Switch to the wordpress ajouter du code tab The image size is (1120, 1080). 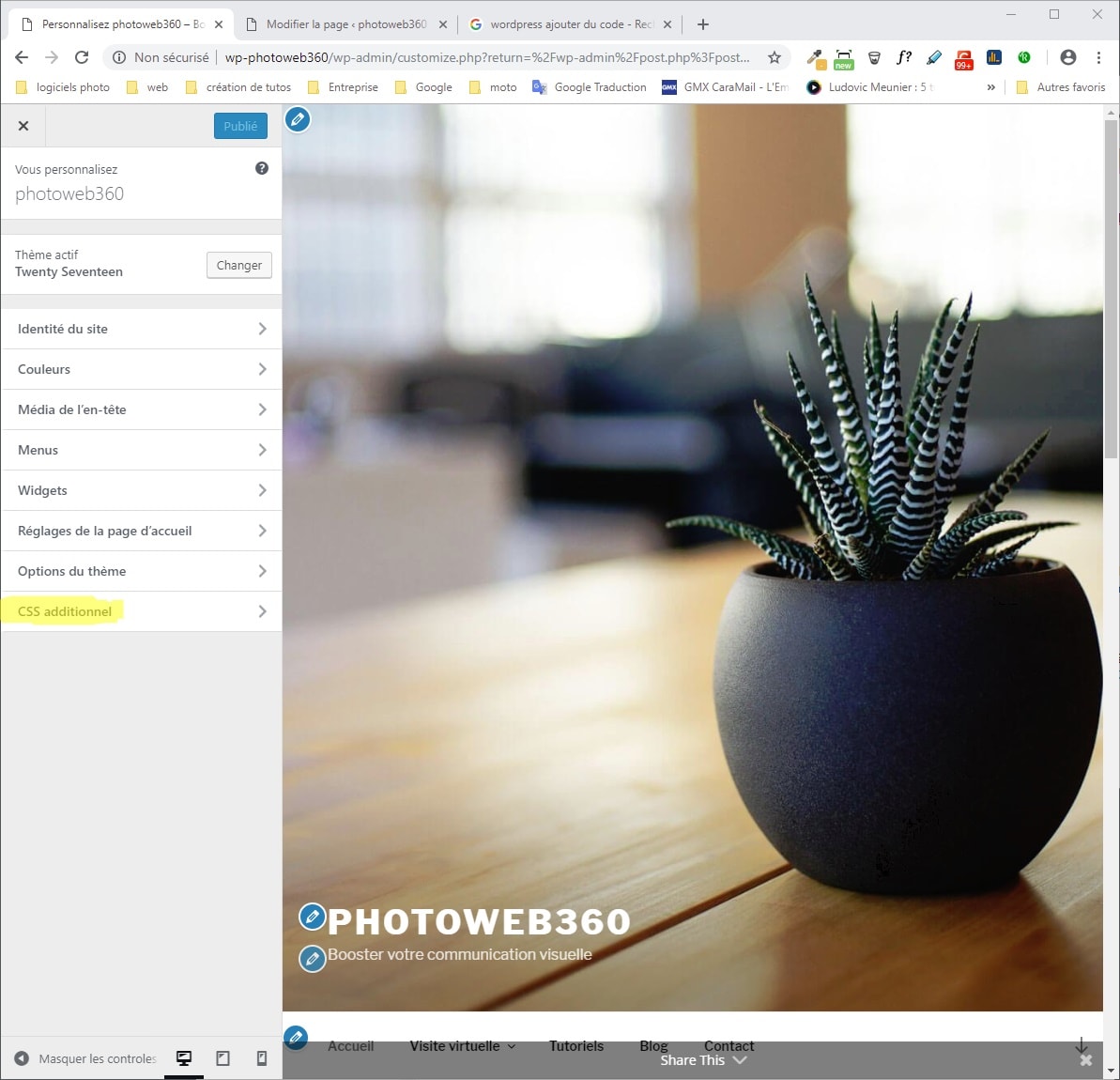tap(572, 24)
